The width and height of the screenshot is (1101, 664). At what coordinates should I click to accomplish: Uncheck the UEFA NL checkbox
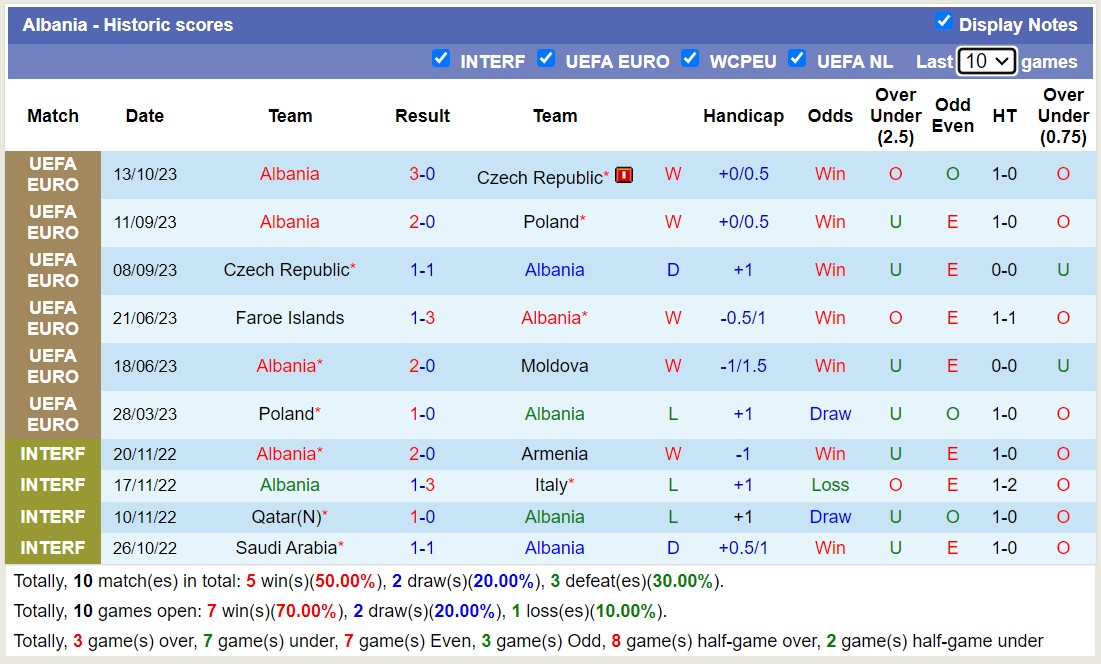point(797,59)
